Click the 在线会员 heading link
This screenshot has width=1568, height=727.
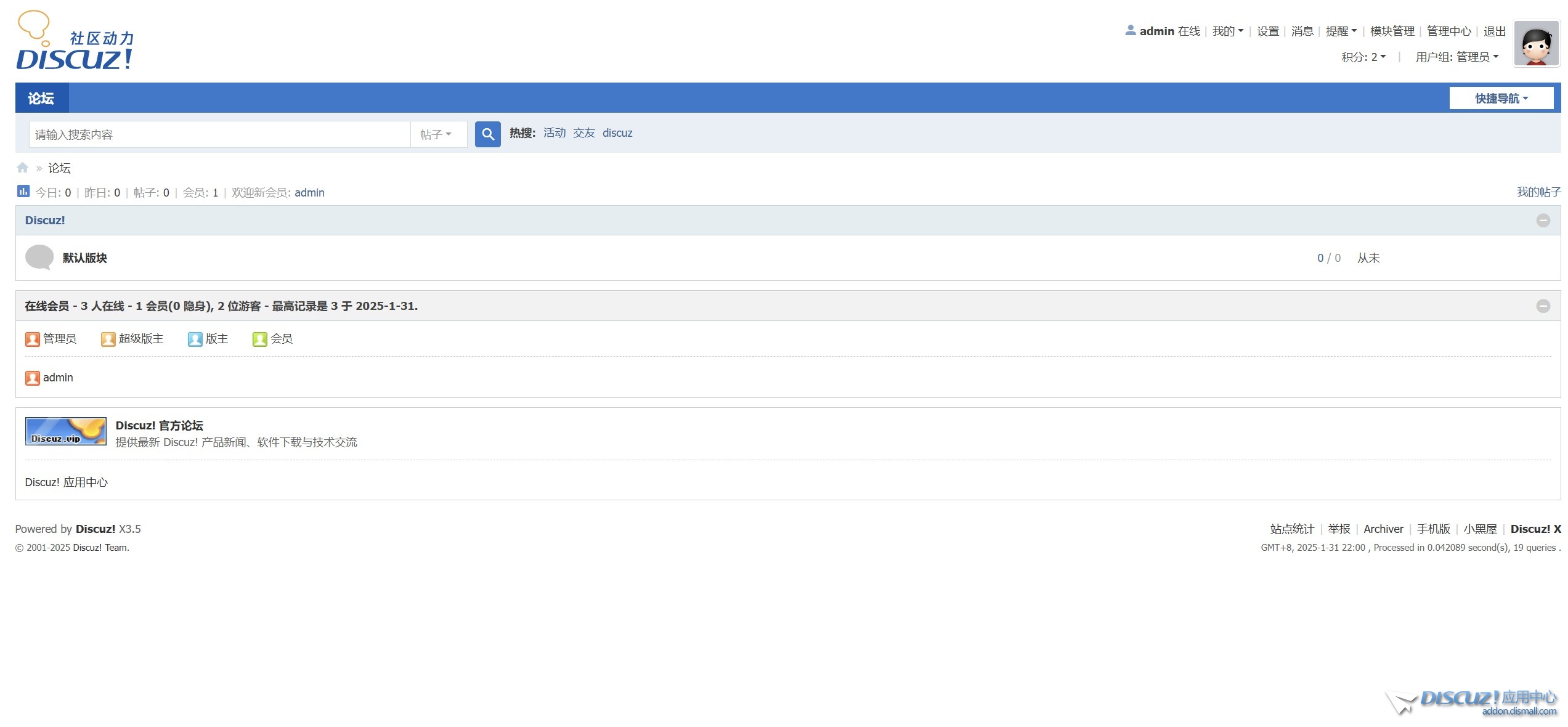pos(47,306)
